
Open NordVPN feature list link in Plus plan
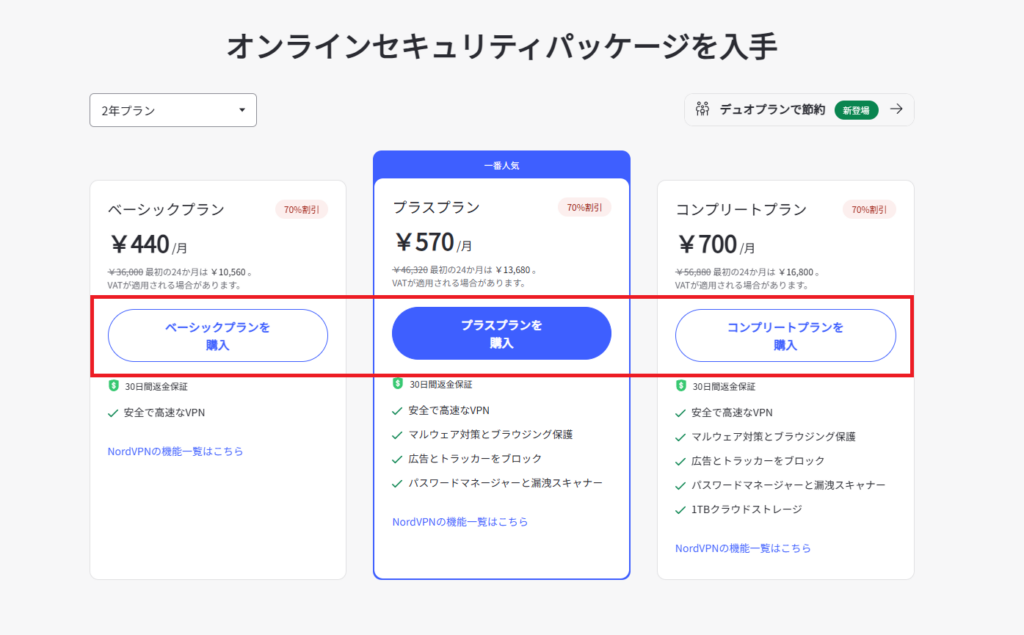click(x=460, y=522)
